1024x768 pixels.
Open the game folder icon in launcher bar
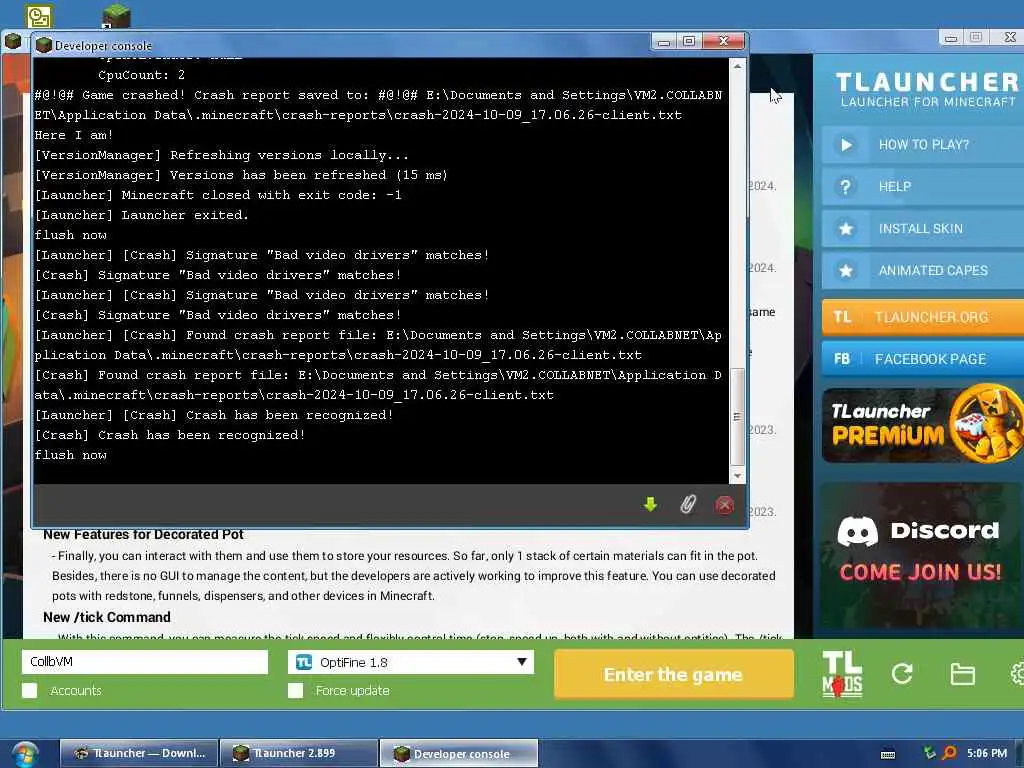(x=962, y=673)
